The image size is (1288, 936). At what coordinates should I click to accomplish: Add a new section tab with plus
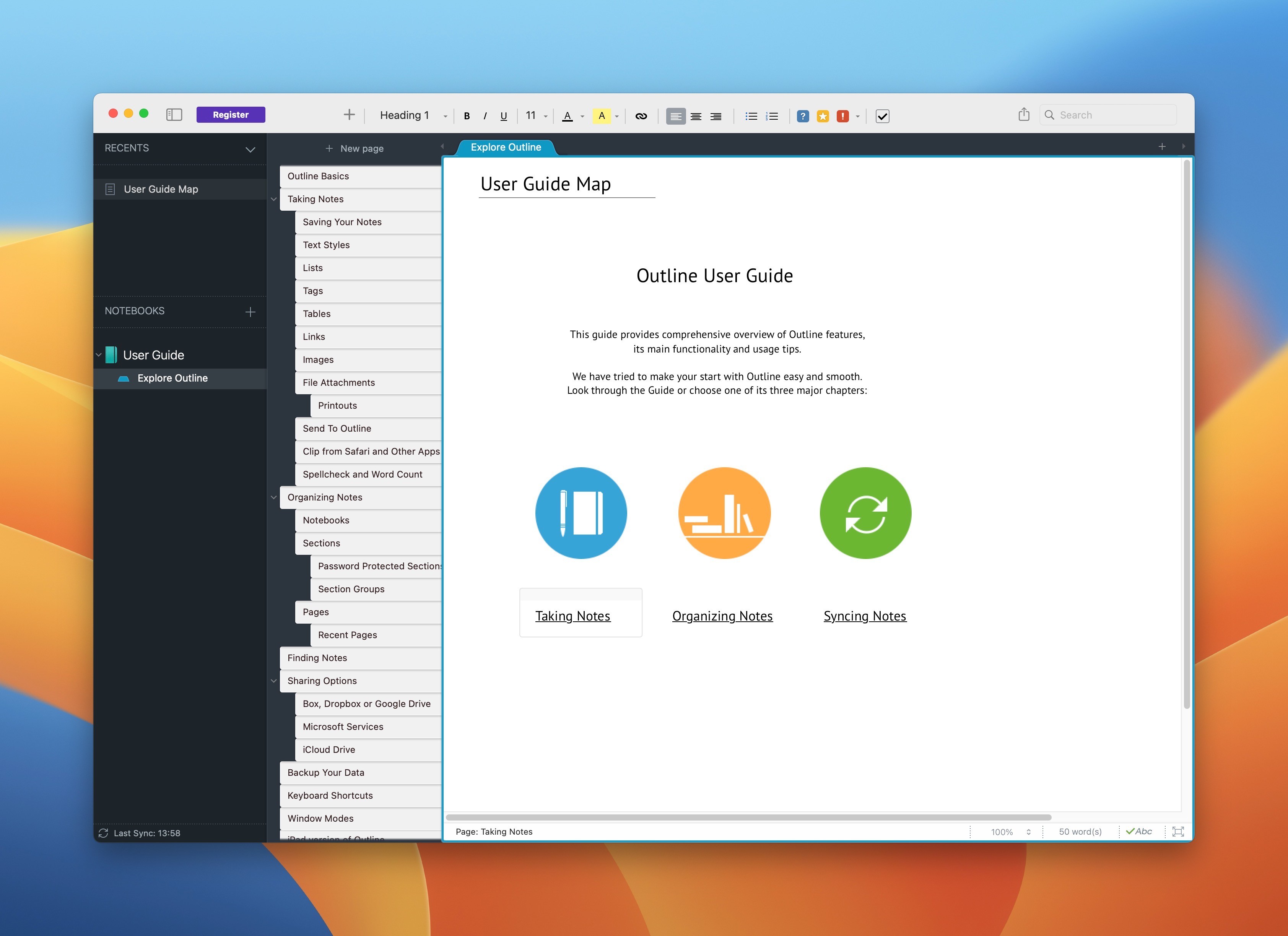[x=1162, y=146]
